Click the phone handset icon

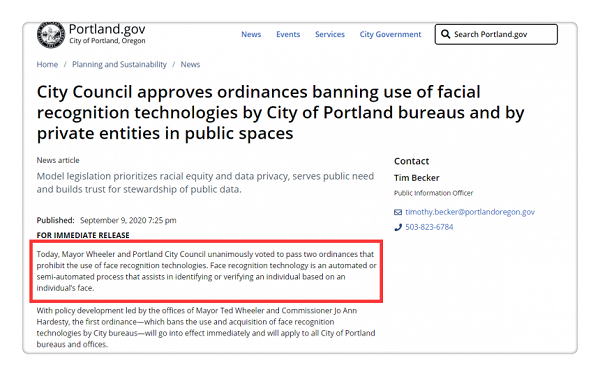(398, 227)
